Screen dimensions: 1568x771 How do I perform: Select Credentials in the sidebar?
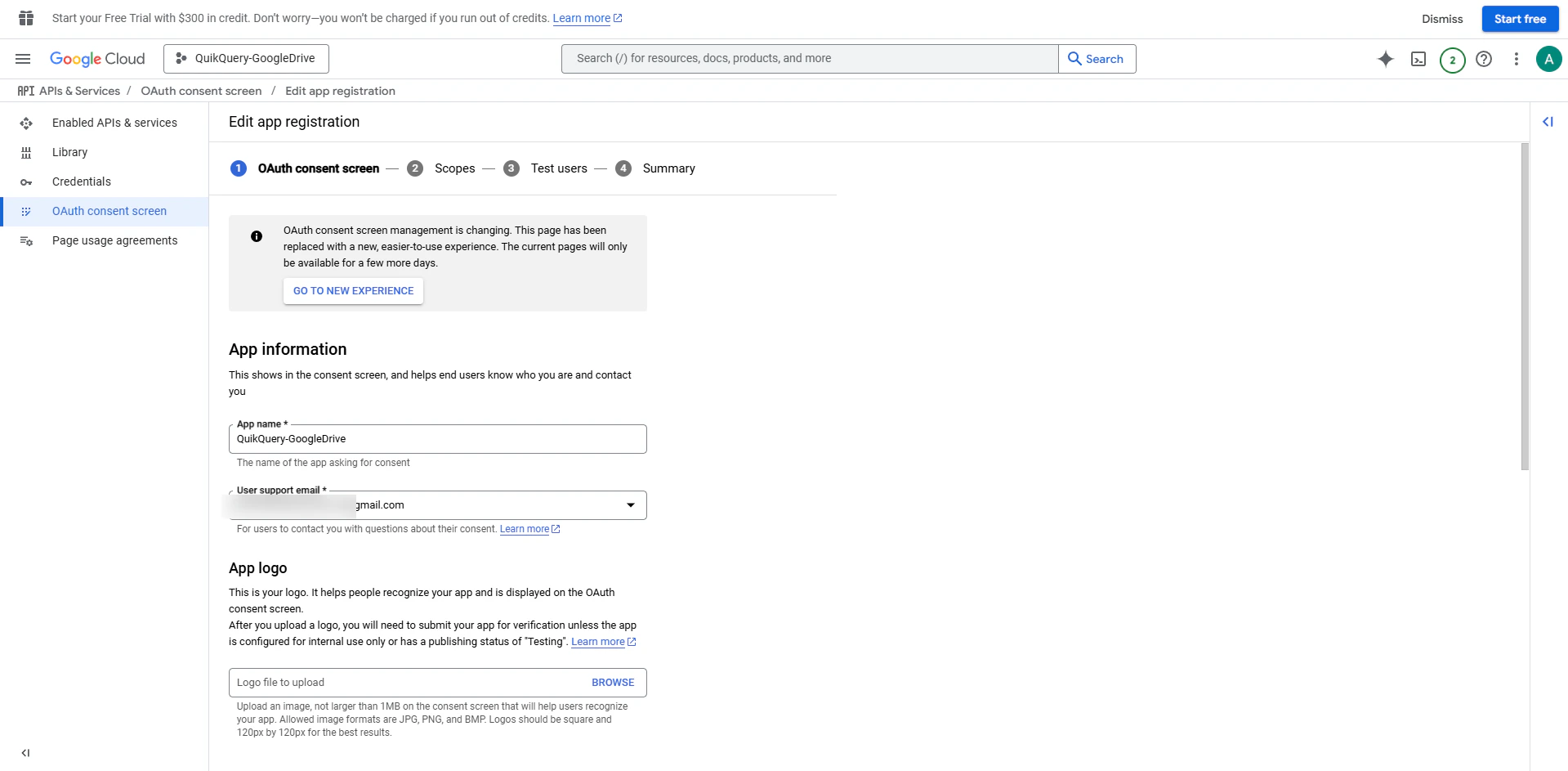[x=82, y=182]
